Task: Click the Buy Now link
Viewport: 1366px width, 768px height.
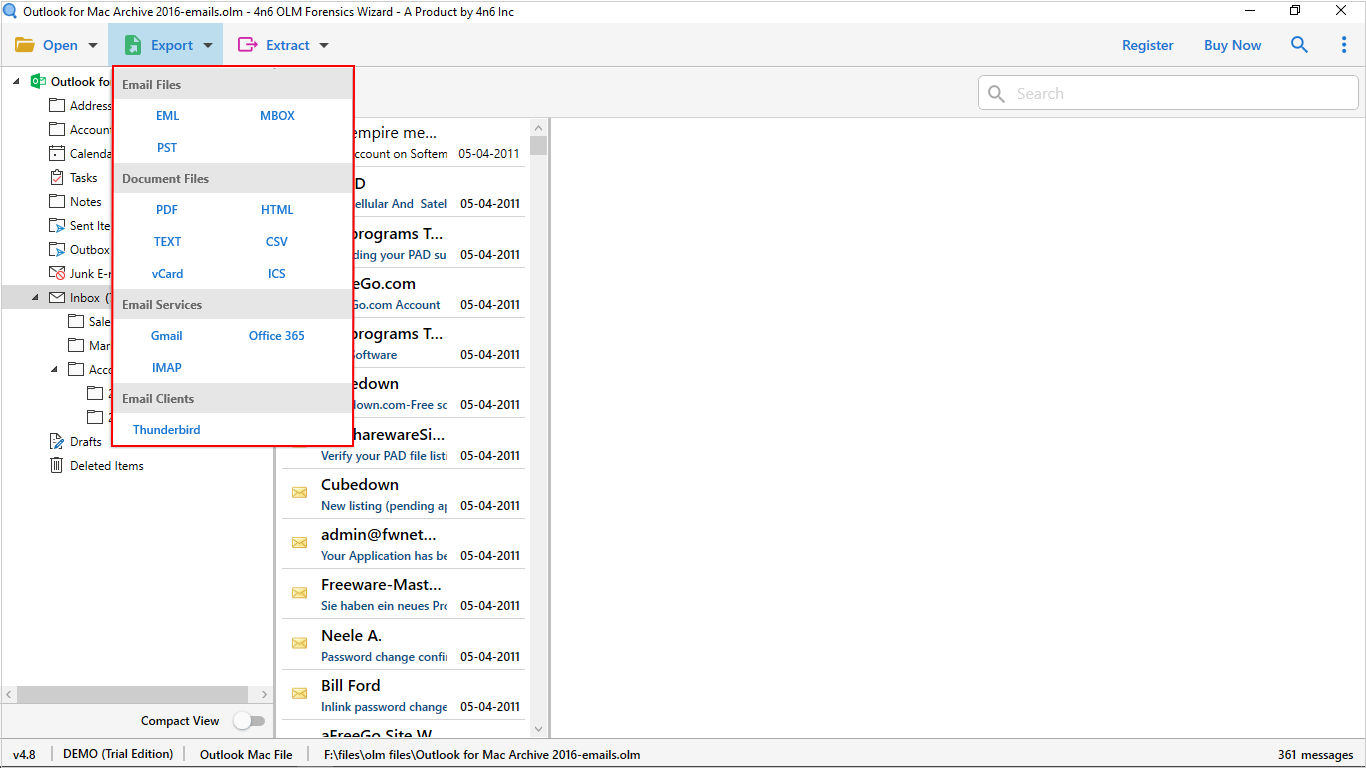Action: [x=1233, y=45]
